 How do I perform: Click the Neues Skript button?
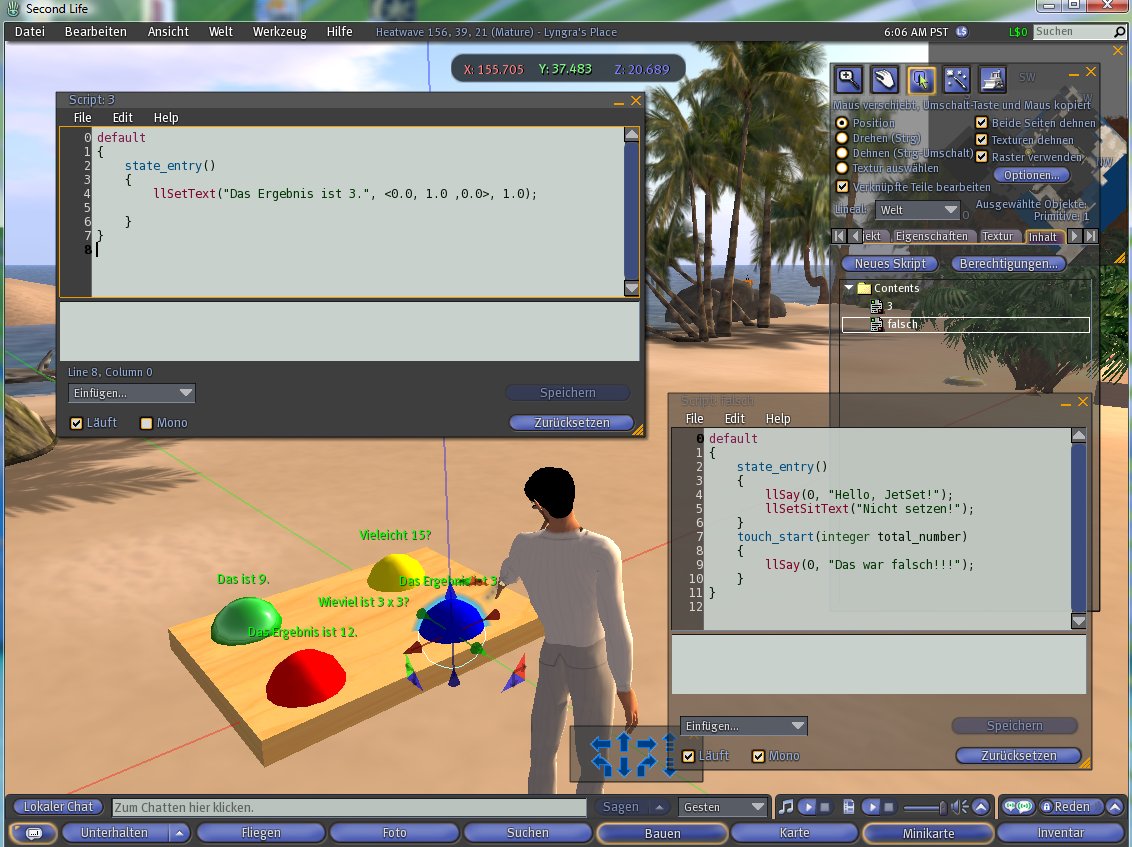(x=889, y=264)
